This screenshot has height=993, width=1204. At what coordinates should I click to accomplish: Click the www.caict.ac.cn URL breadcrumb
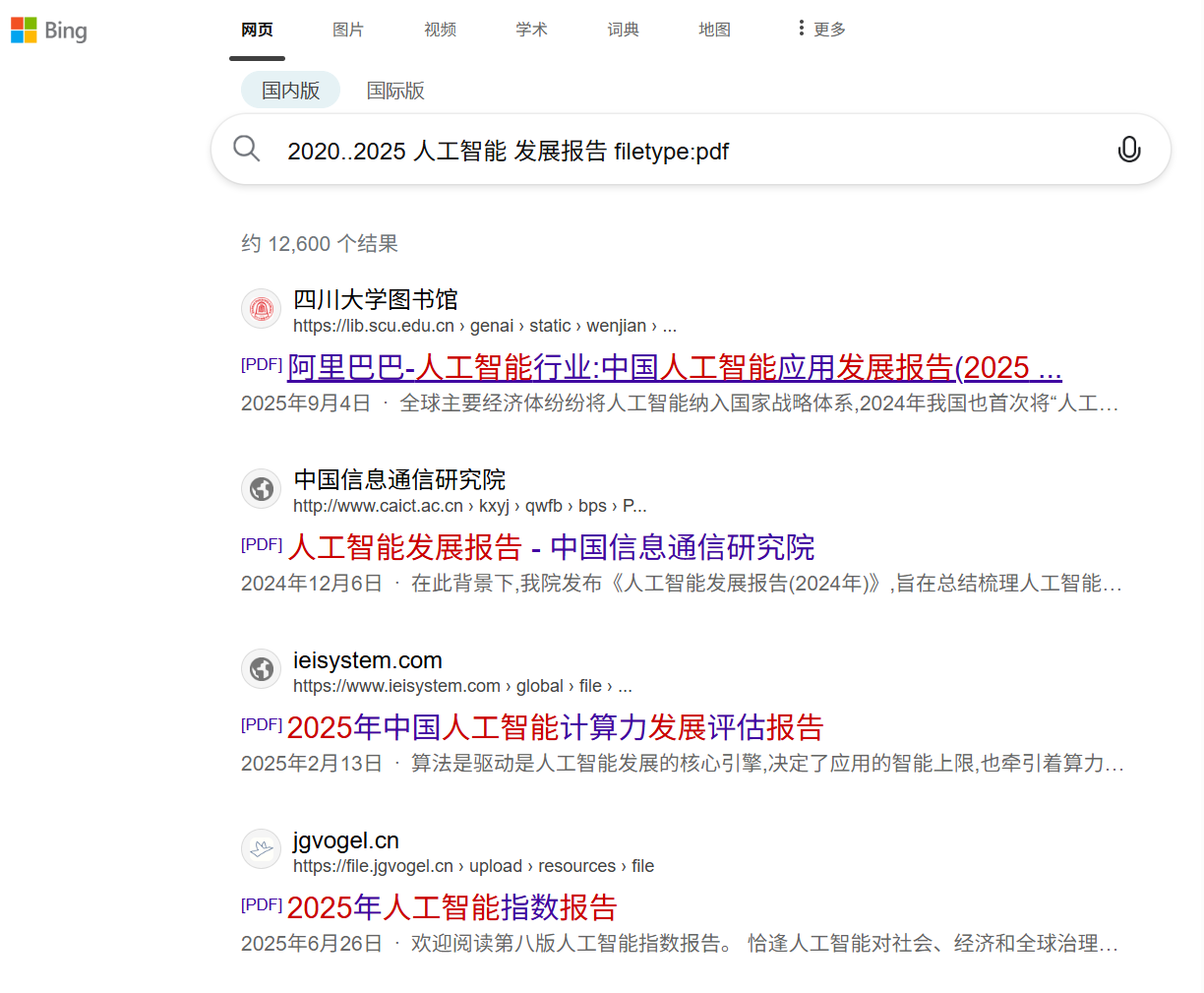tap(470, 506)
